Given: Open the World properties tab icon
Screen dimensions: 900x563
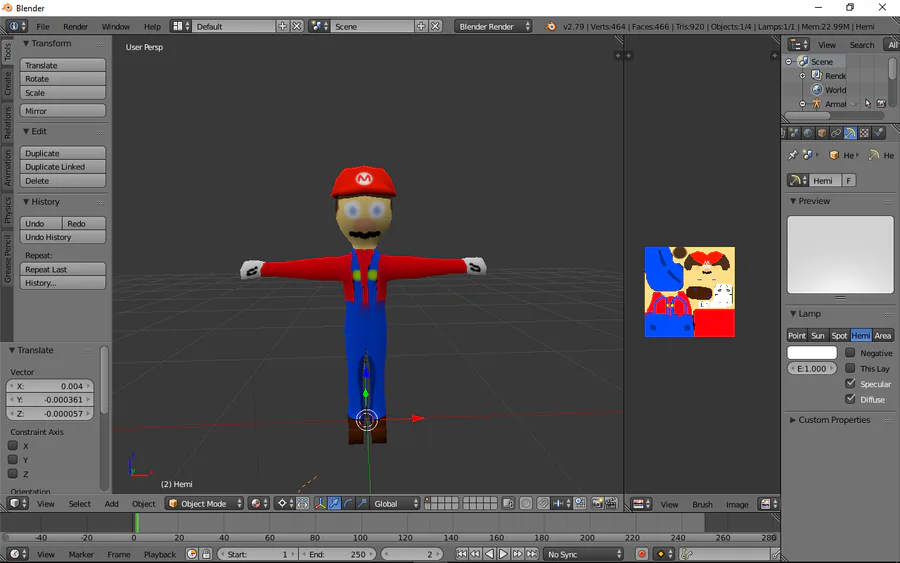Looking at the screenshot, I should (808, 133).
